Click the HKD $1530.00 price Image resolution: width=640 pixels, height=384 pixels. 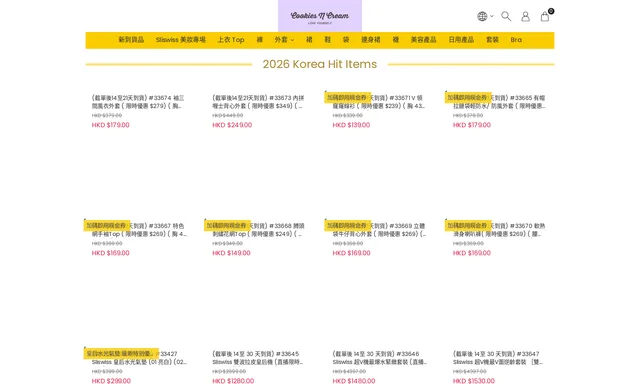473,381
